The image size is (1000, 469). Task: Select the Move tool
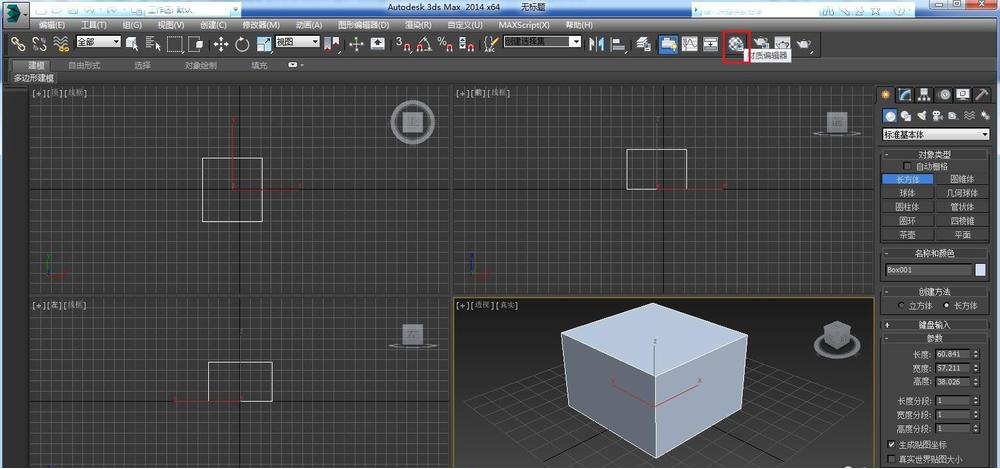[221, 44]
